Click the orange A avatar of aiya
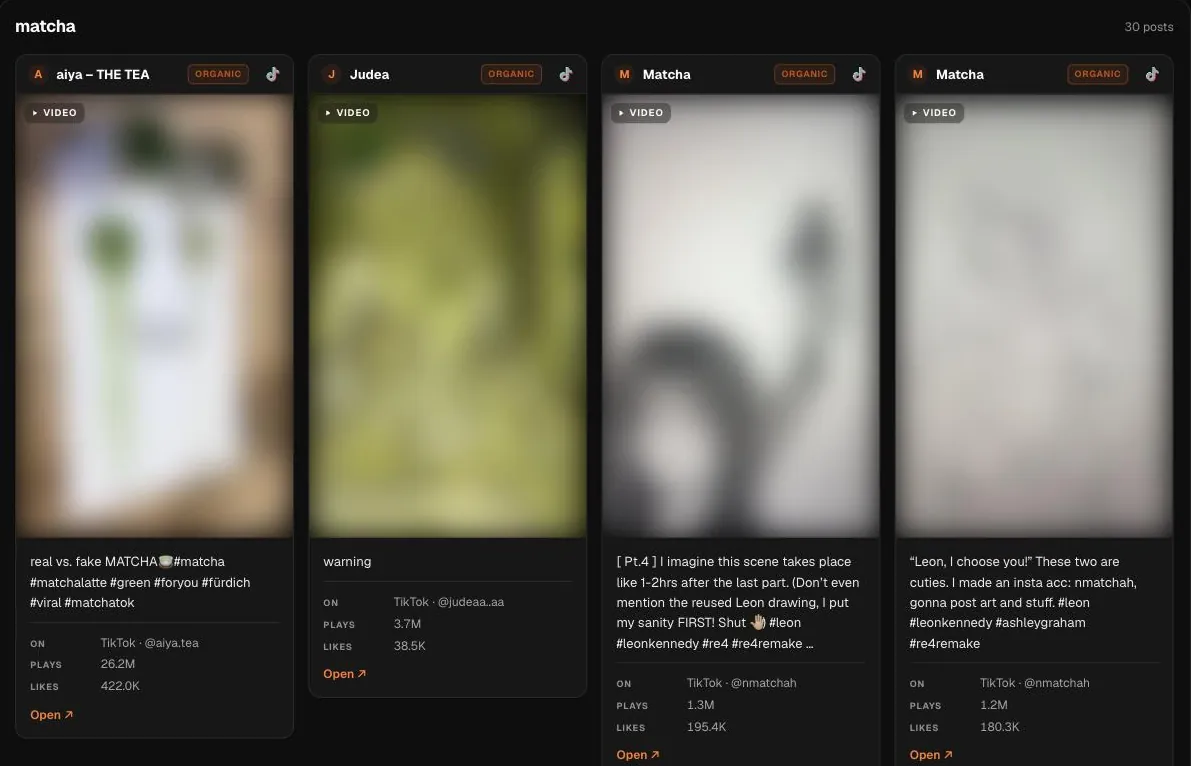Image resolution: width=1191 pixels, height=766 pixels. 38,74
